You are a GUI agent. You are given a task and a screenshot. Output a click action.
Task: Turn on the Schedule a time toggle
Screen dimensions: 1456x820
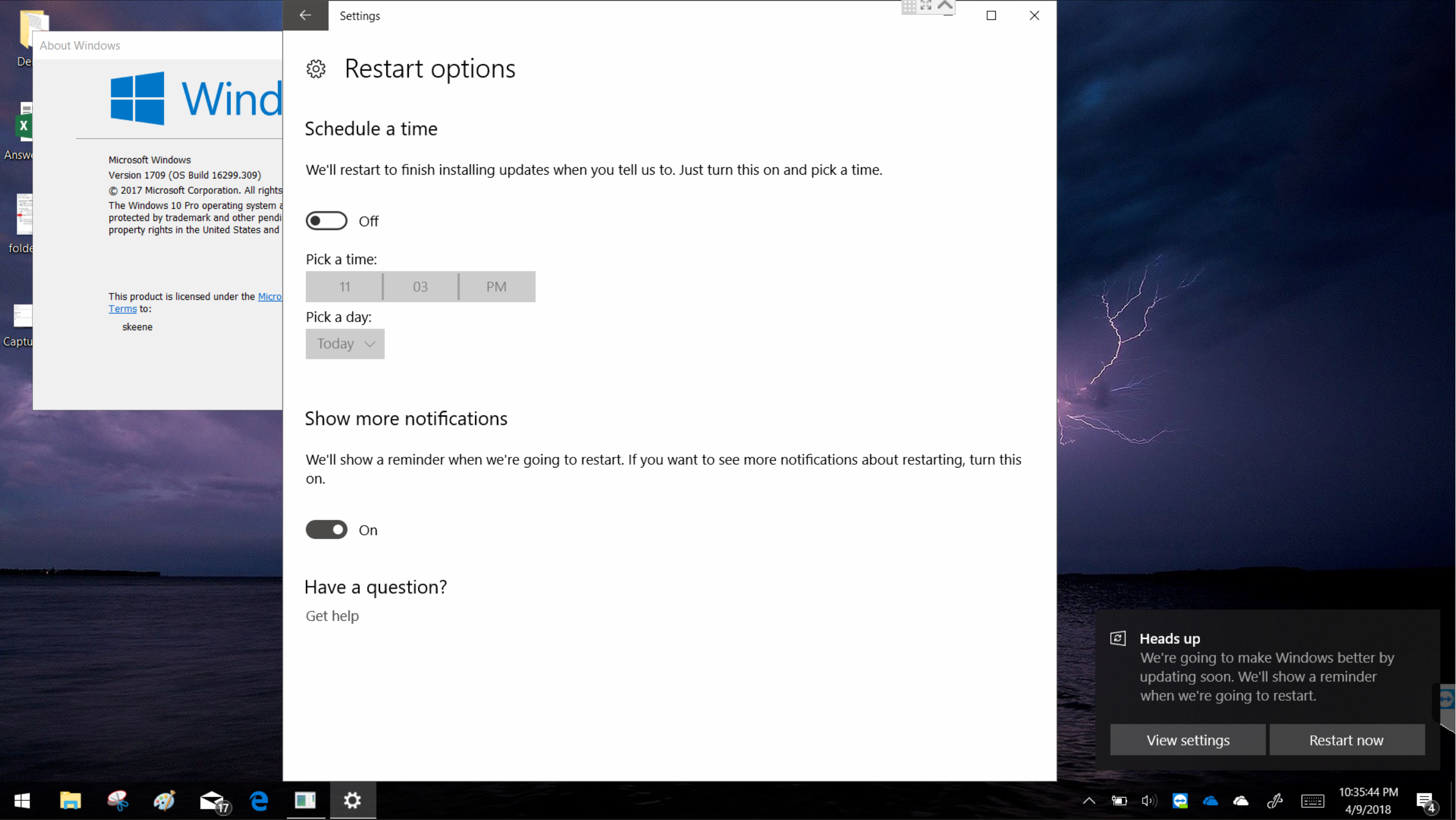click(x=326, y=221)
